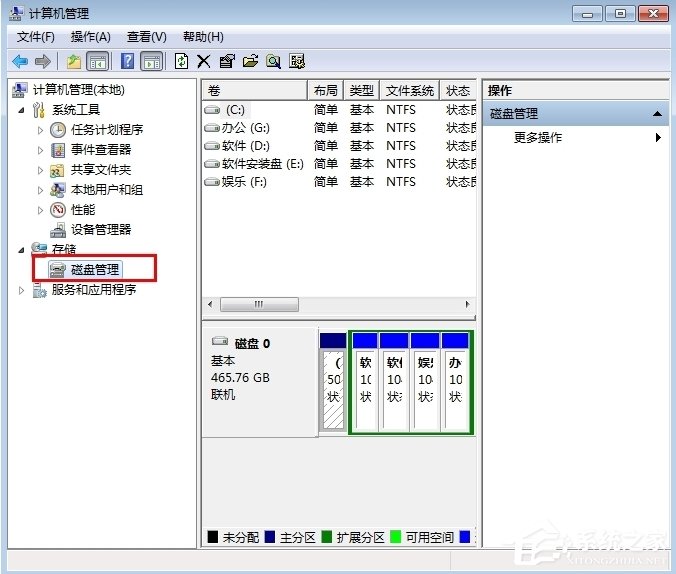This screenshot has width=676, height=574.
Task: Open the 文件(F) menu
Action: (36, 37)
